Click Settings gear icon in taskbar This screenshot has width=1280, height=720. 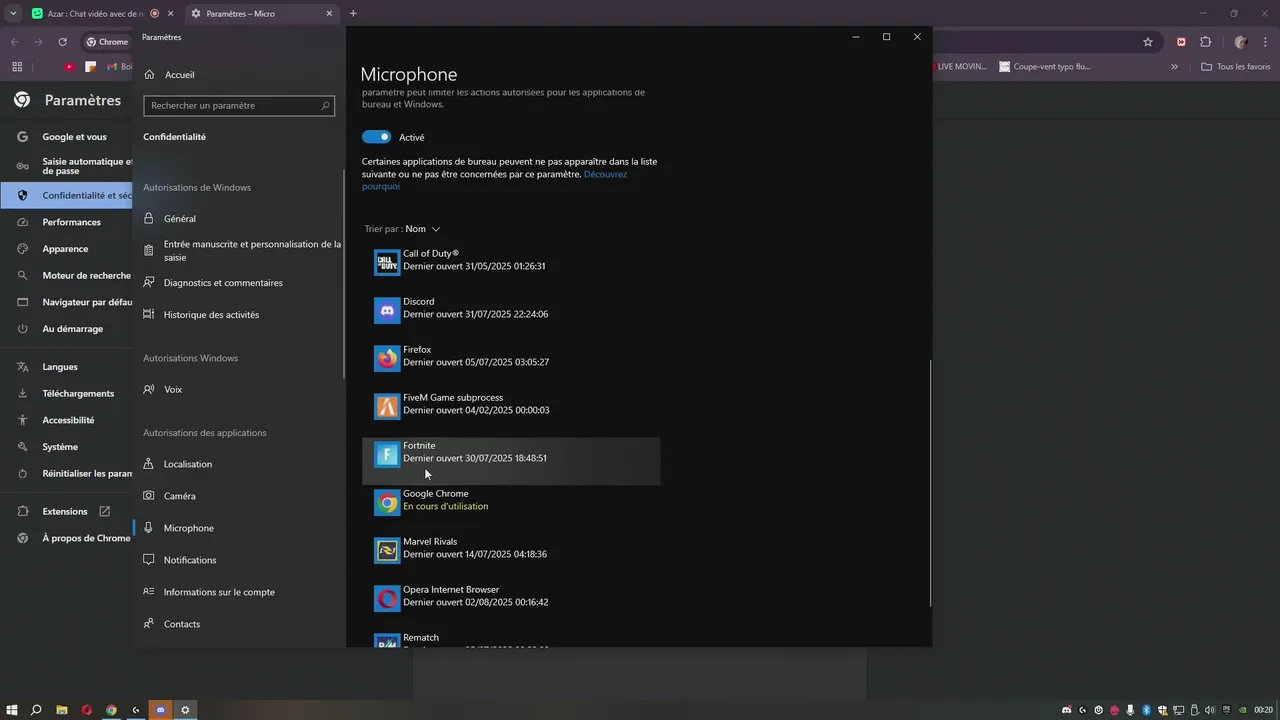pos(185,710)
